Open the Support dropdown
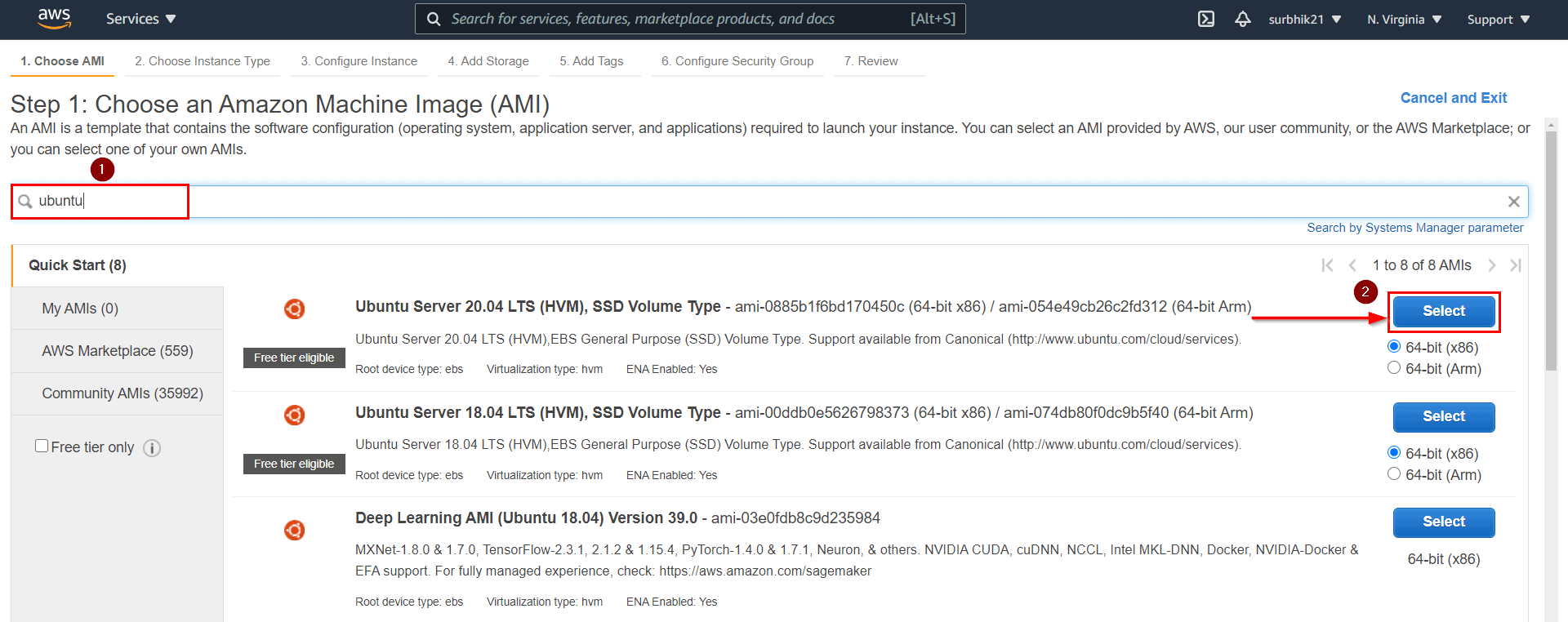1568x622 pixels. (x=1499, y=20)
